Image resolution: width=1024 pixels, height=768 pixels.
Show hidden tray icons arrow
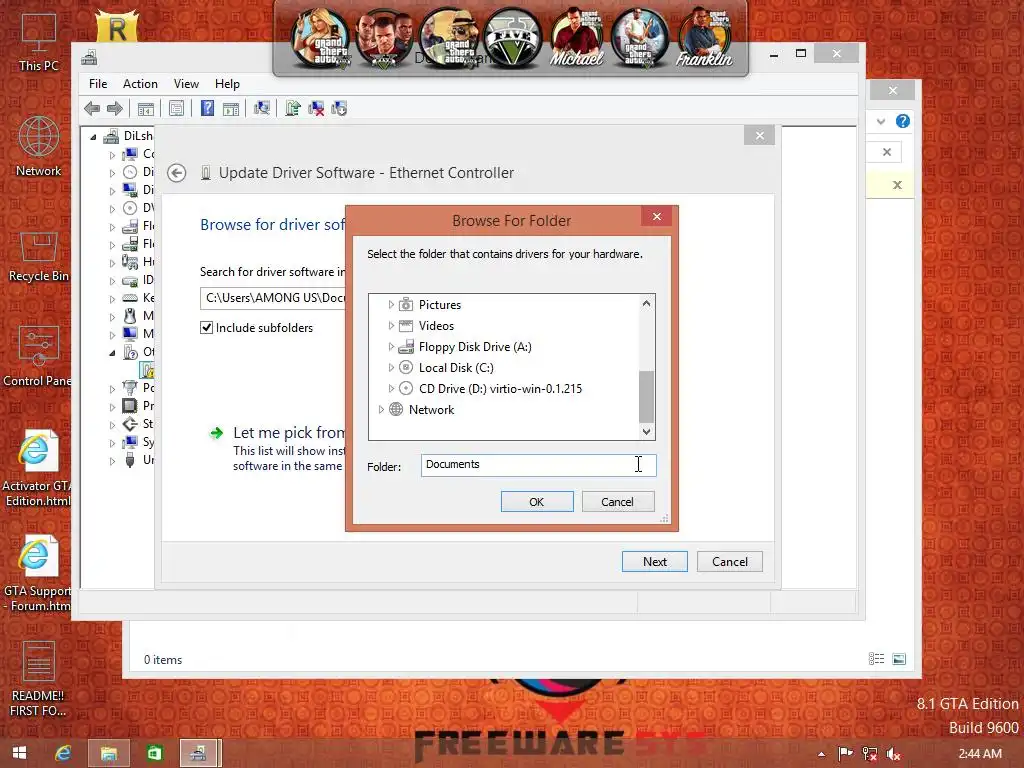click(x=822, y=754)
